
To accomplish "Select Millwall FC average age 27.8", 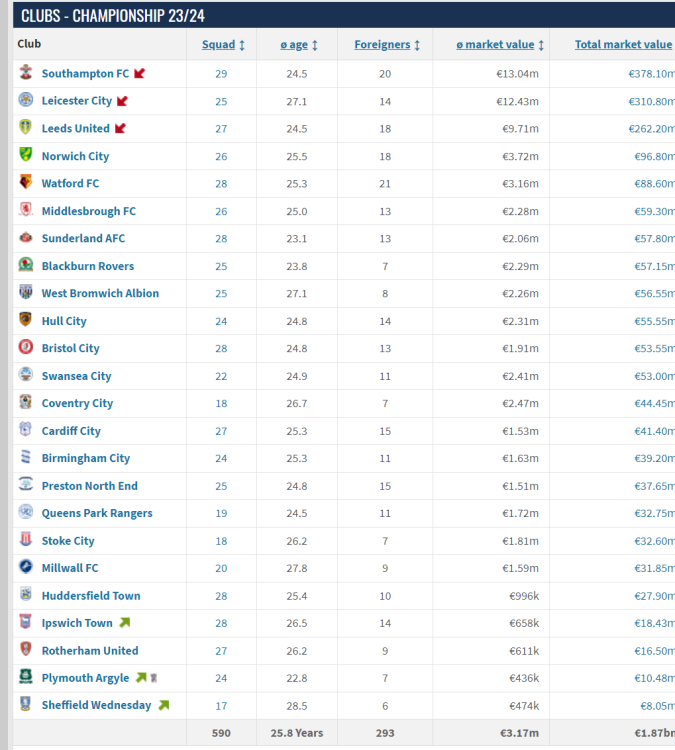I will 297,568.
